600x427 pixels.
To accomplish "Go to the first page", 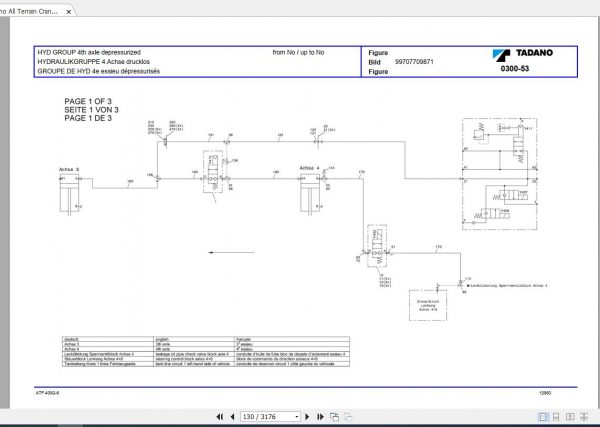I will 220,417.
